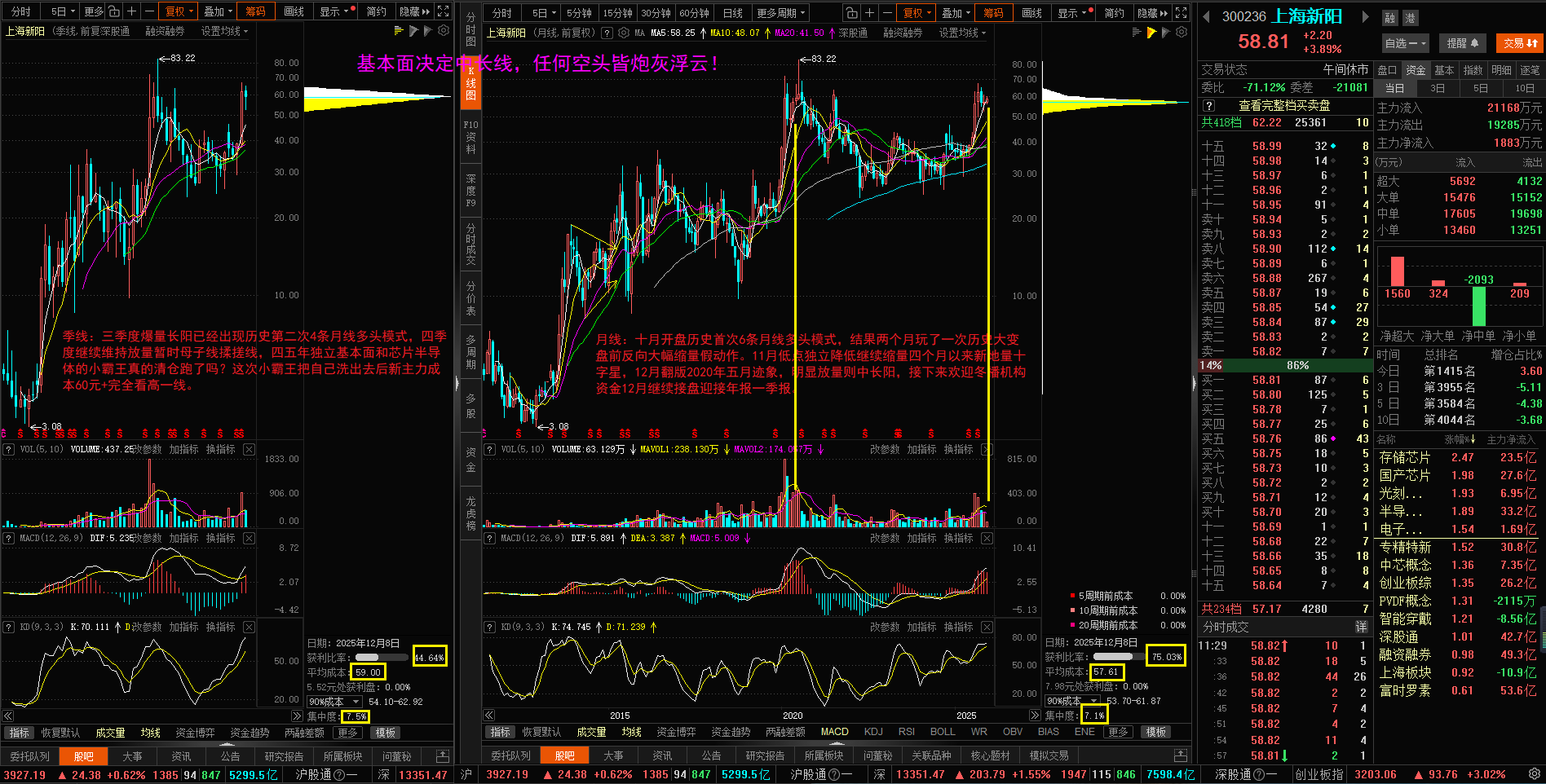Click the 融 margin badge icon
This screenshot has height=784, width=1546.
click(x=1390, y=18)
